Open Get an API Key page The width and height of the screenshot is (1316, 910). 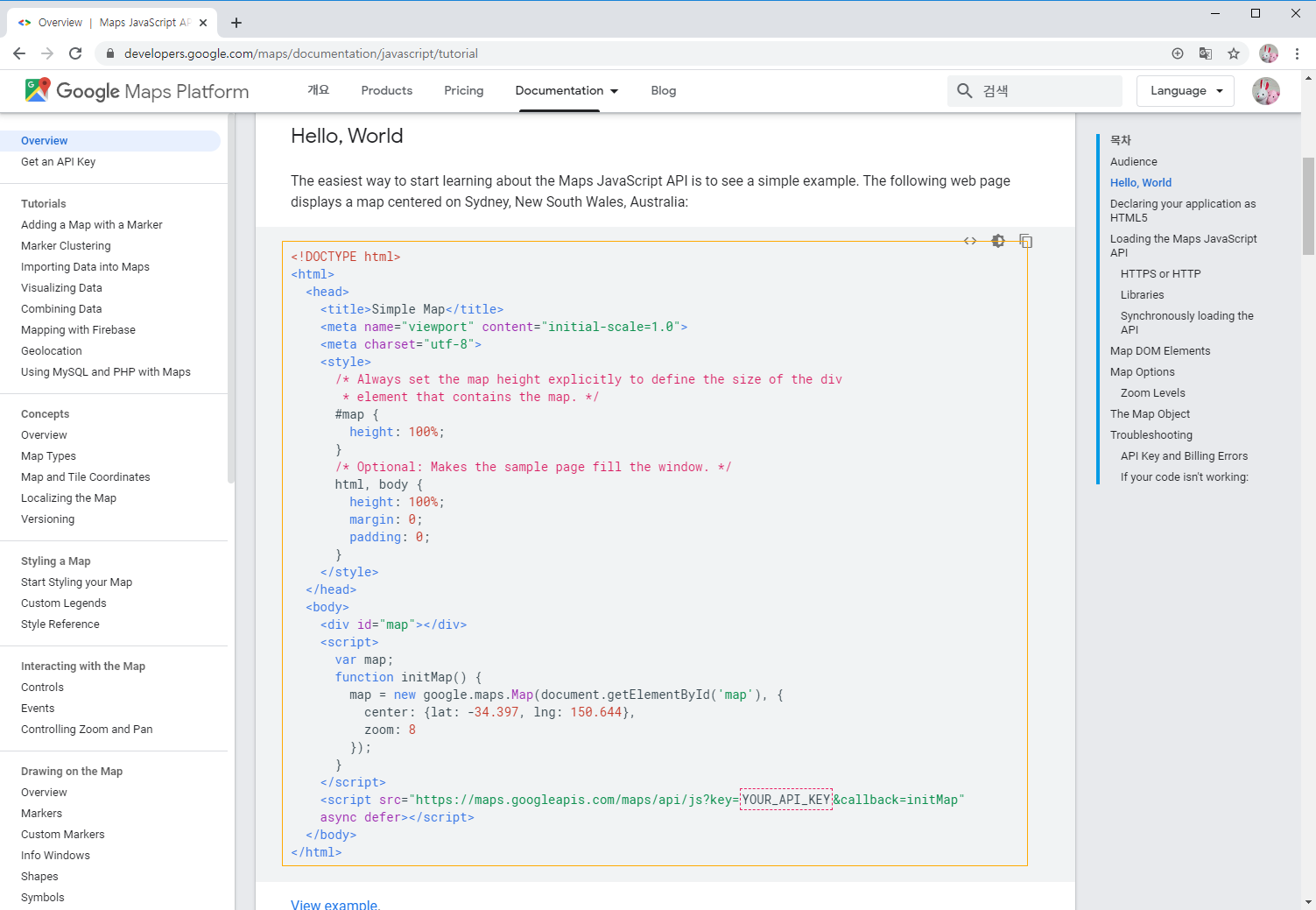[58, 162]
